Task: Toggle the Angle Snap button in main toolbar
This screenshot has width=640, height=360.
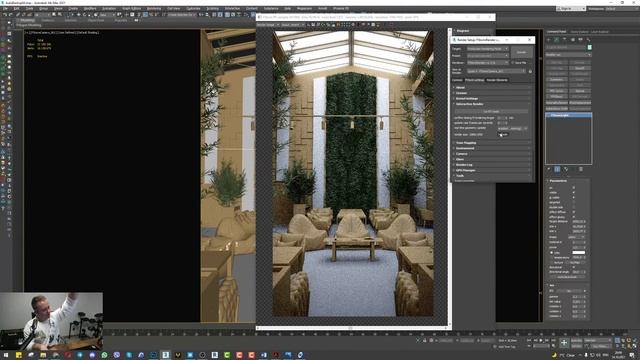Action: point(145,15)
